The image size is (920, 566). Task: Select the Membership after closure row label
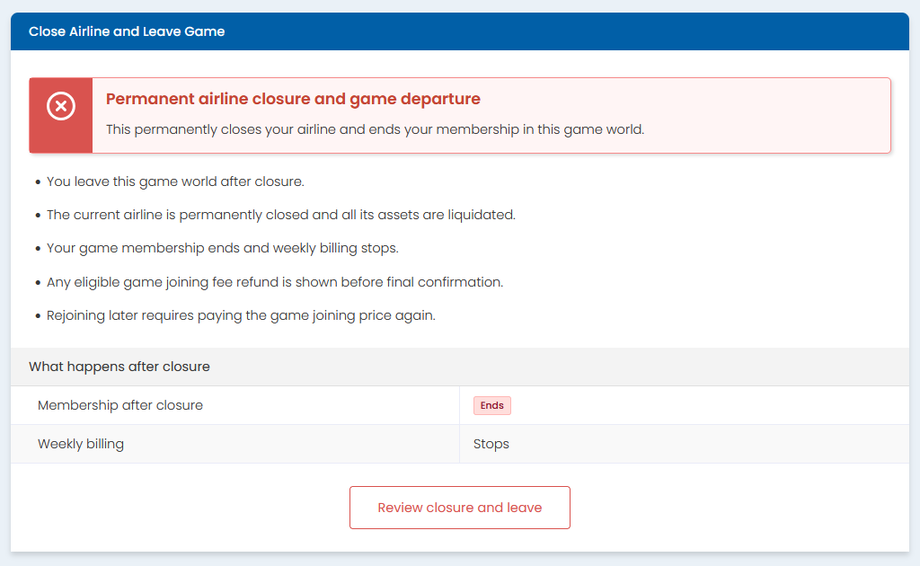120,405
